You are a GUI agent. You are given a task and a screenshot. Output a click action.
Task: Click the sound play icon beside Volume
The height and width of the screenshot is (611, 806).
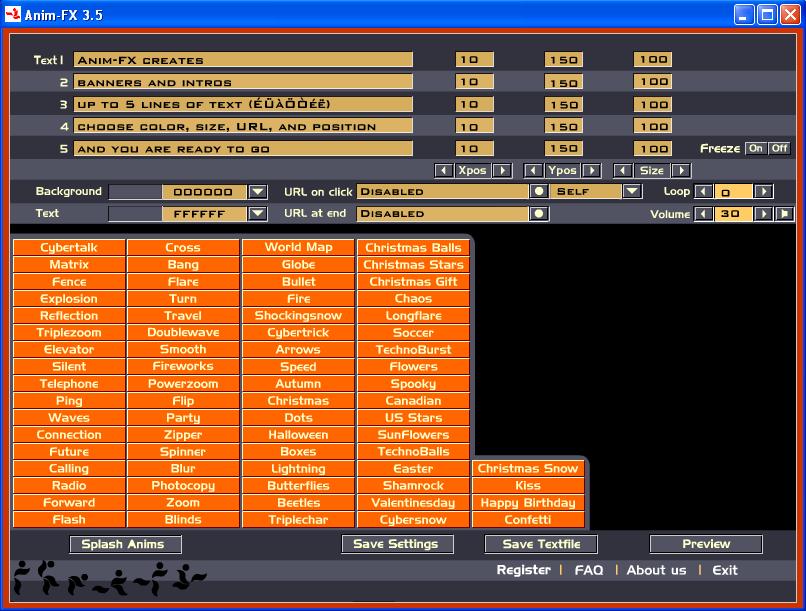point(784,214)
